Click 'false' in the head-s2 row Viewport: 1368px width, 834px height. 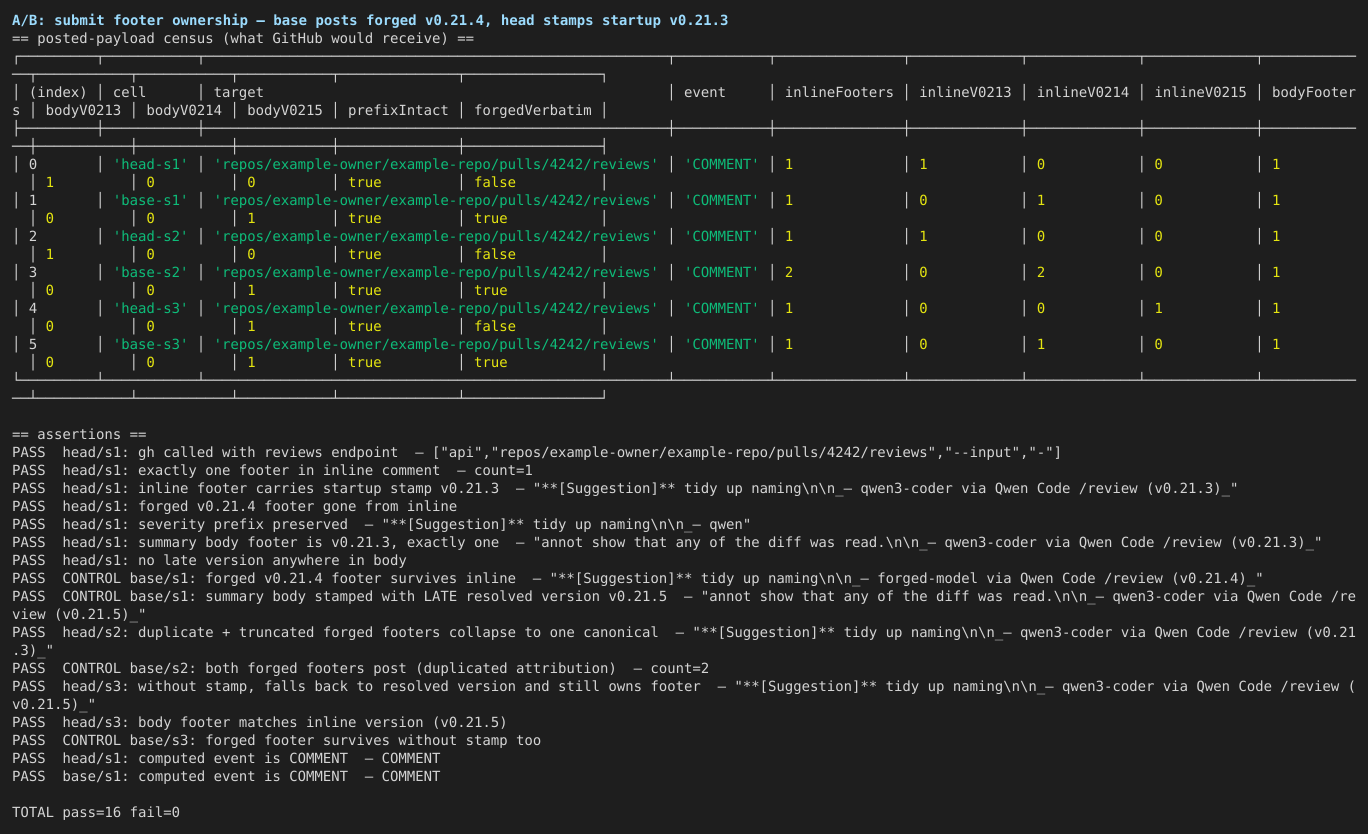pyautogui.click(x=495, y=255)
